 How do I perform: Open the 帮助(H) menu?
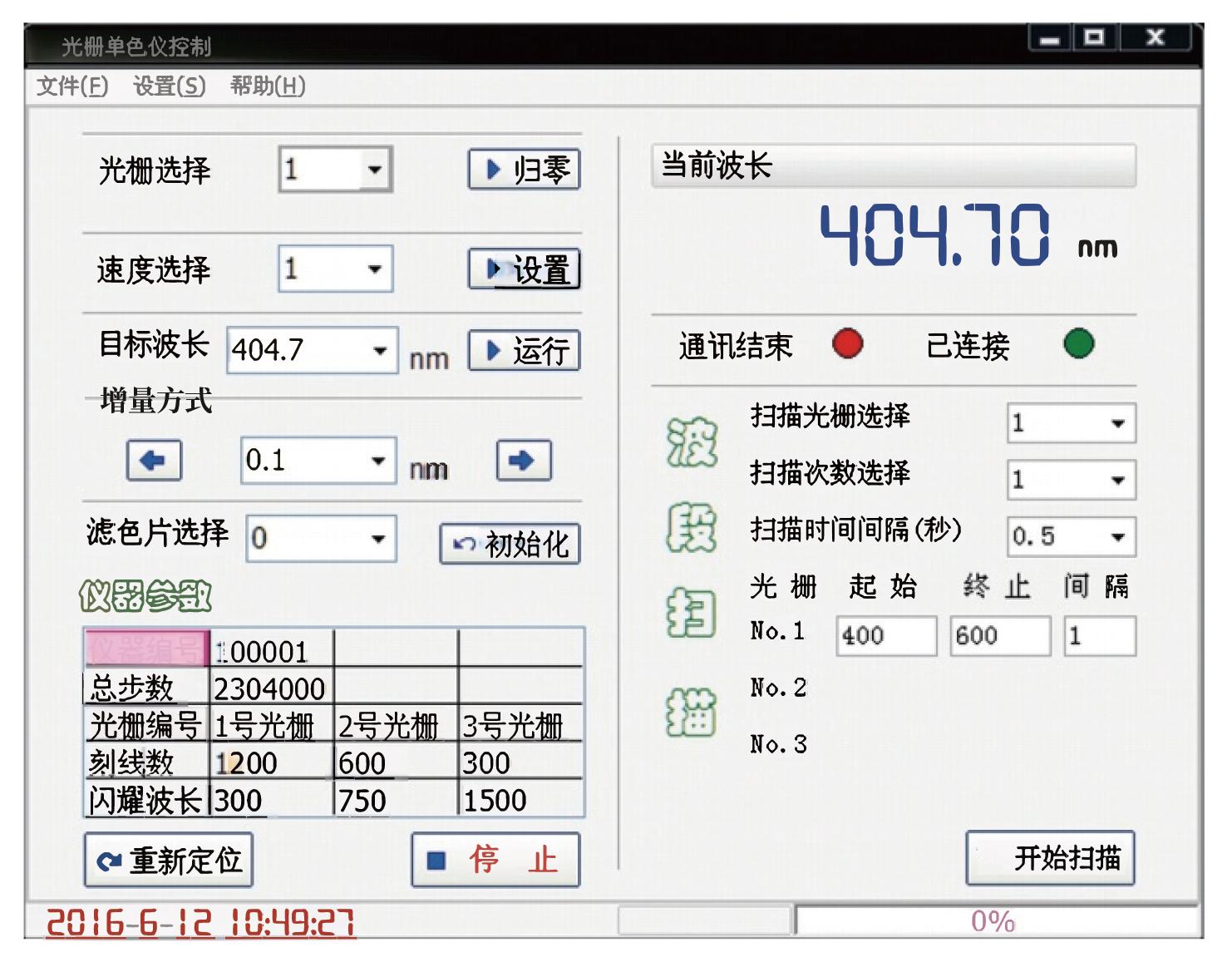268,84
